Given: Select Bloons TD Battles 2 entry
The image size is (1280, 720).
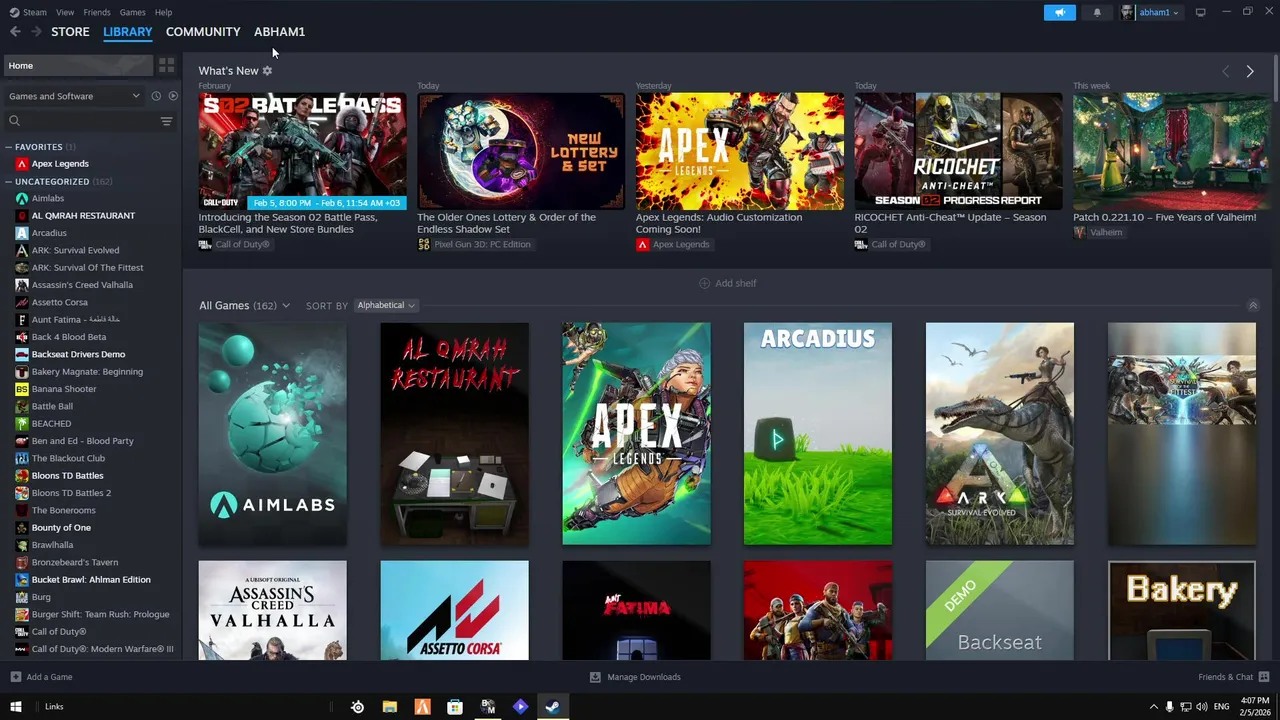Looking at the screenshot, I should (x=71, y=493).
